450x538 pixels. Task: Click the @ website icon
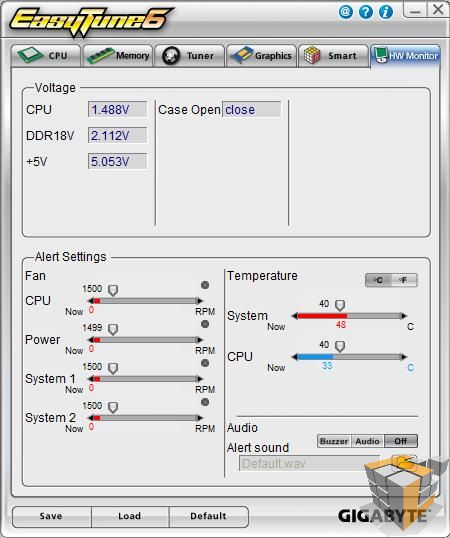point(346,12)
